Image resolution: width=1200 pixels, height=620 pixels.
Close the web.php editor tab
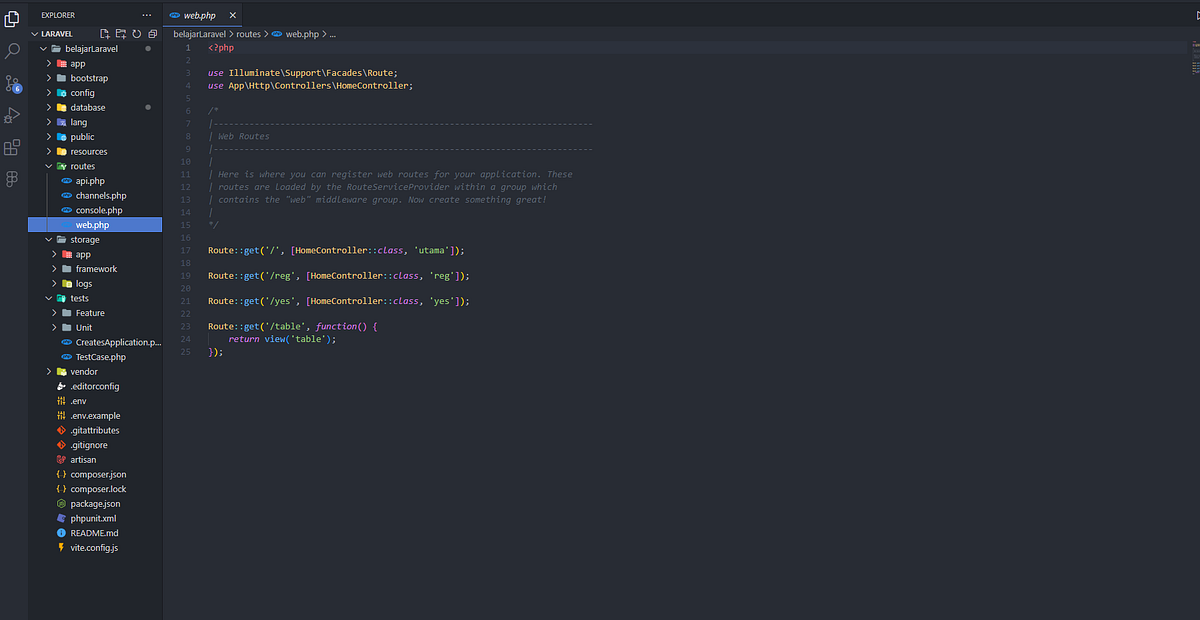pos(233,16)
